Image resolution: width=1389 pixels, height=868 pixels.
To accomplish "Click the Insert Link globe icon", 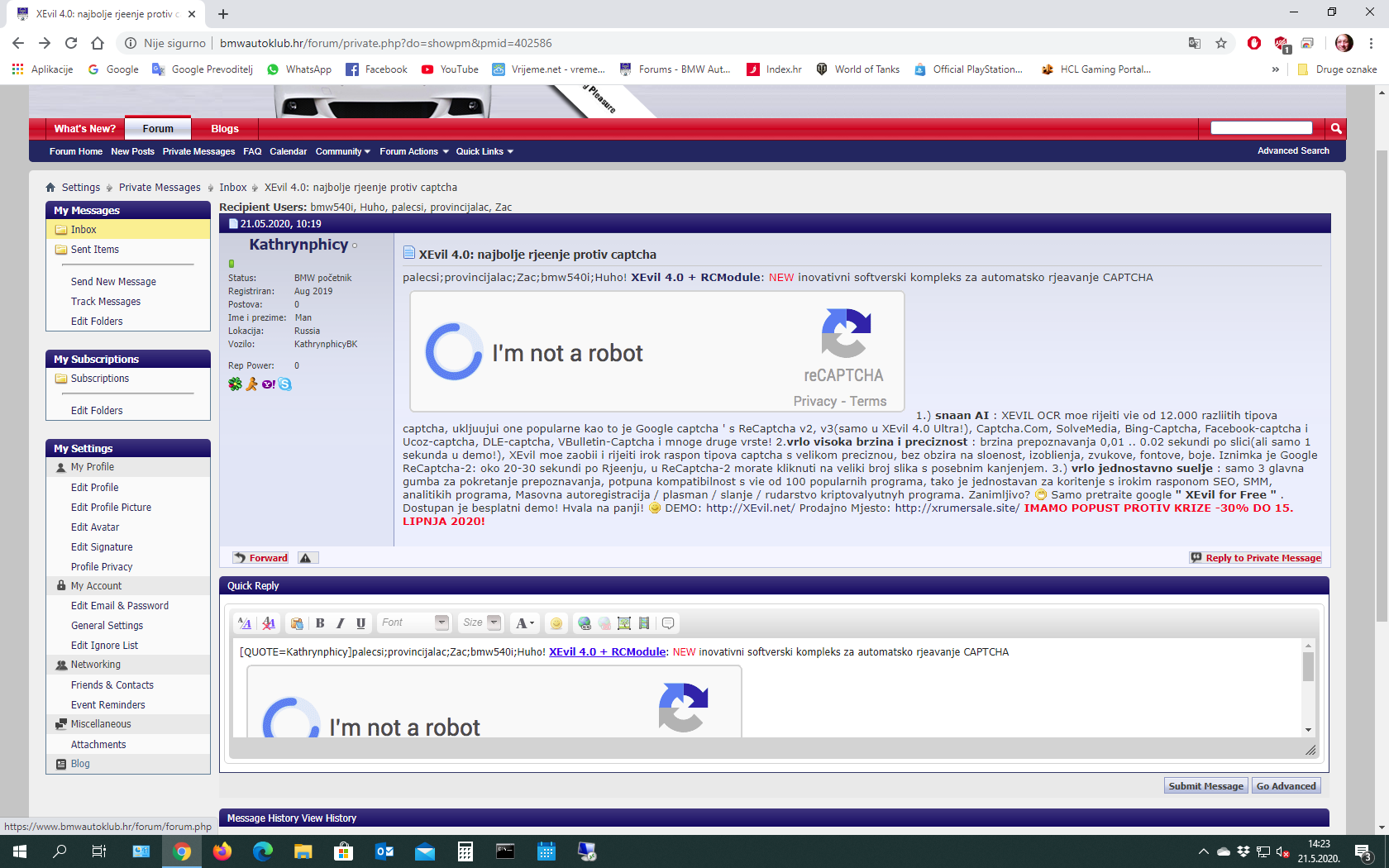I will [x=585, y=623].
